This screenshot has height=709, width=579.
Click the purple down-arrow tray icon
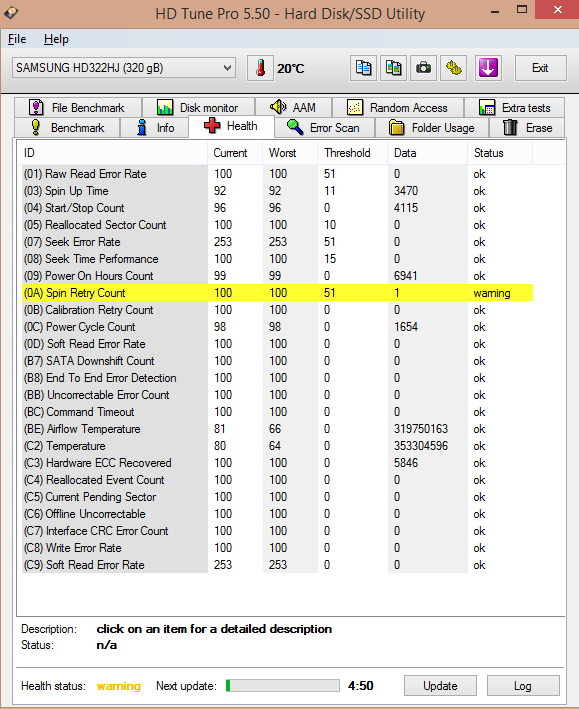coord(488,68)
